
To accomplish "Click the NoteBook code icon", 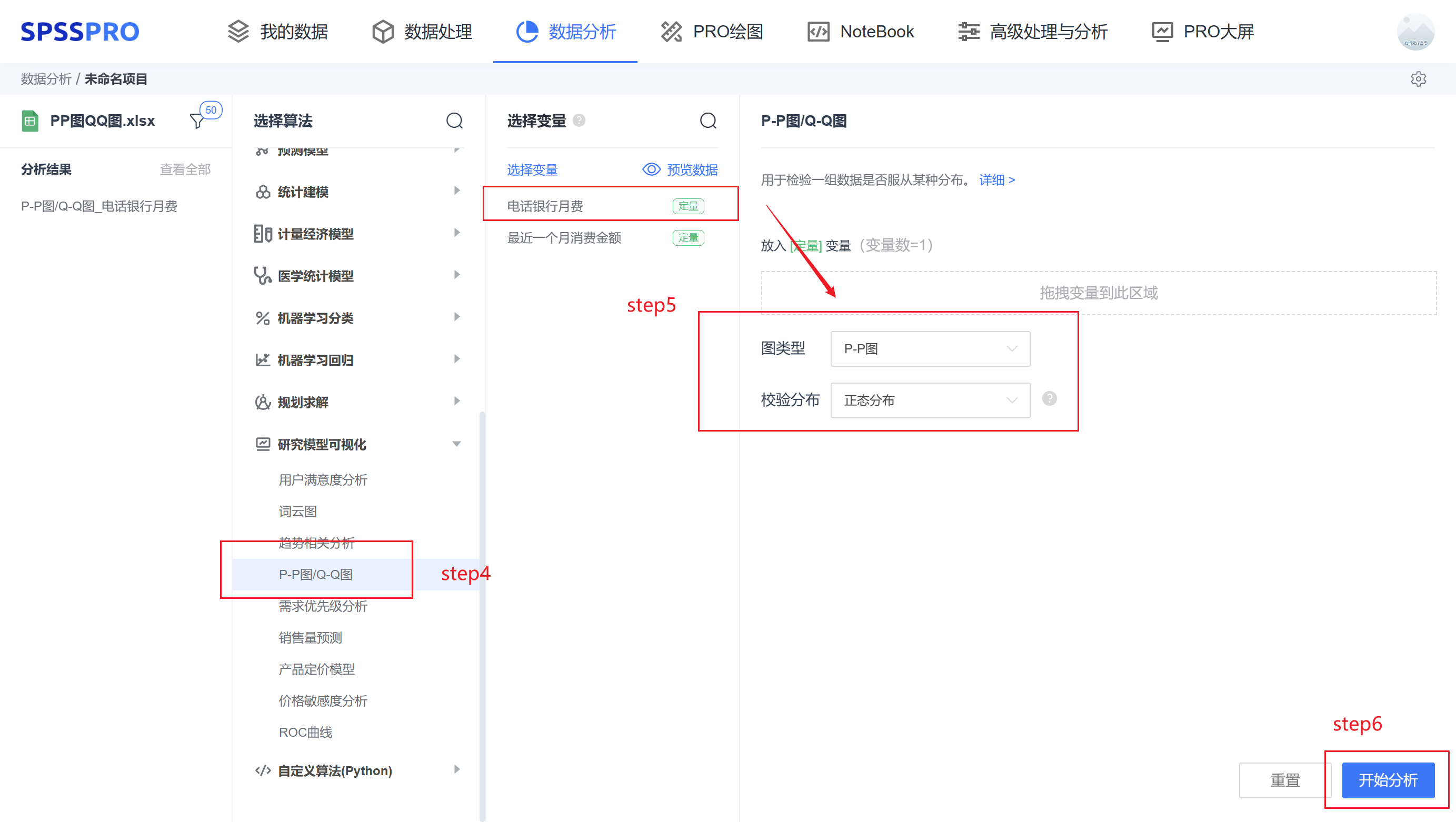I will click(819, 32).
